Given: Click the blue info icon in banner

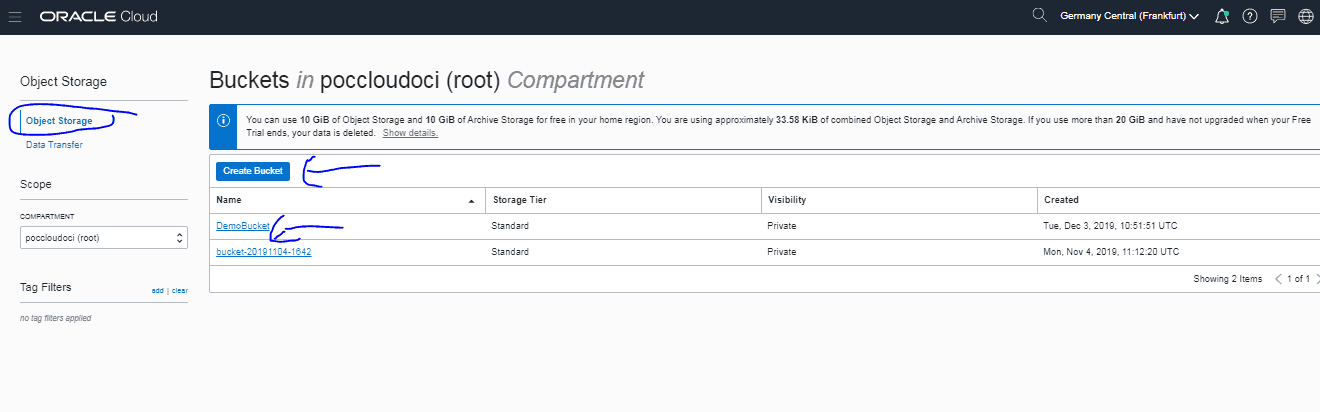Looking at the screenshot, I should point(222,121).
